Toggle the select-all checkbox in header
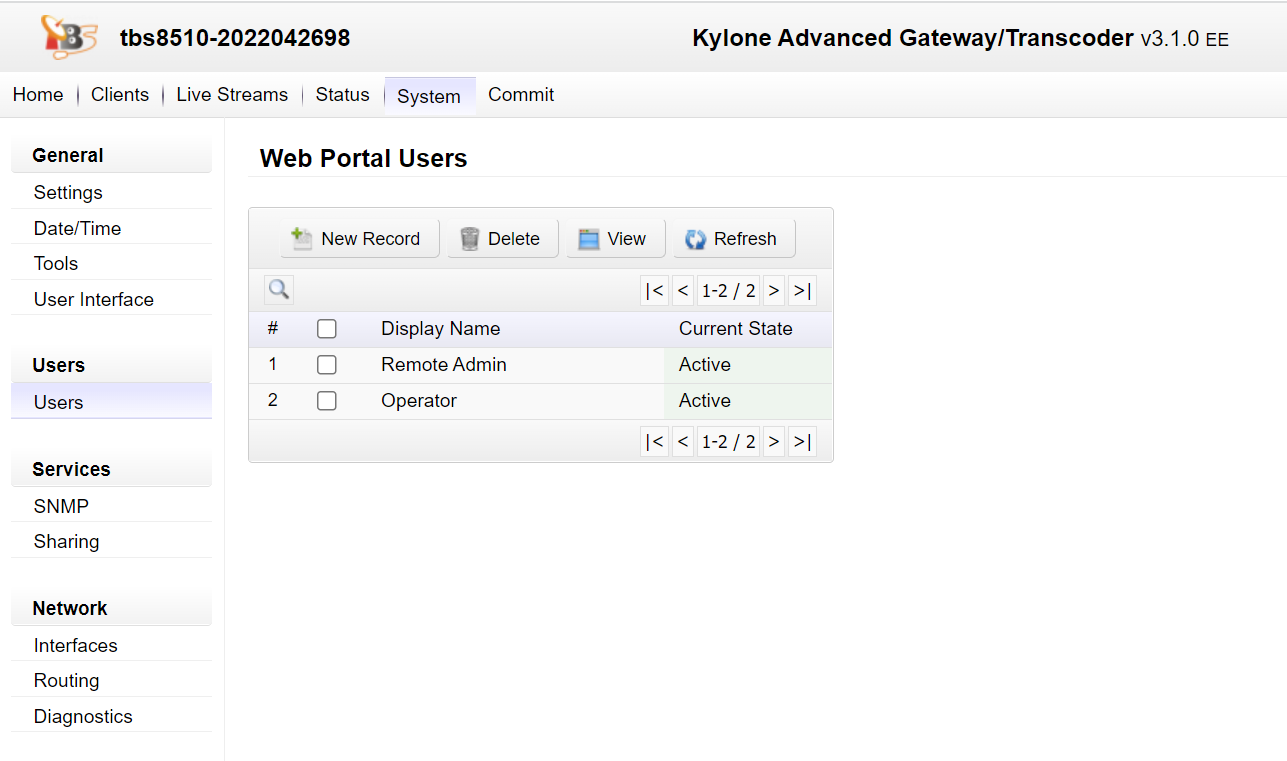The width and height of the screenshot is (1287, 761). (x=326, y=329)
